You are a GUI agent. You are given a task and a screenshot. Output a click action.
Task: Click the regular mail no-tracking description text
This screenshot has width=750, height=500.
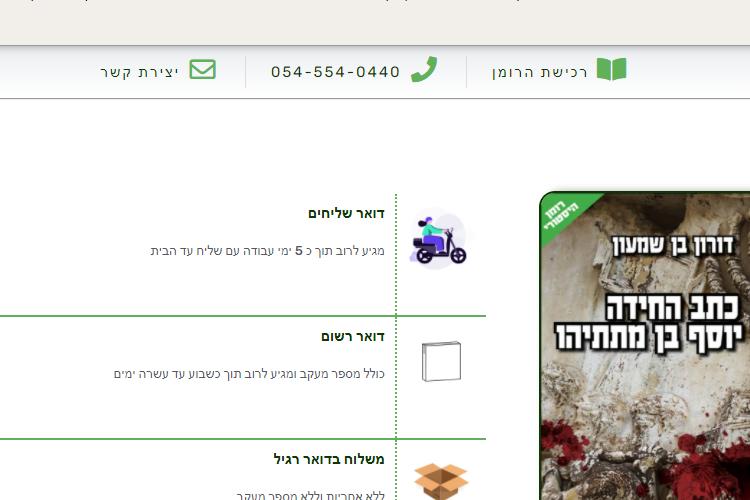310,496
